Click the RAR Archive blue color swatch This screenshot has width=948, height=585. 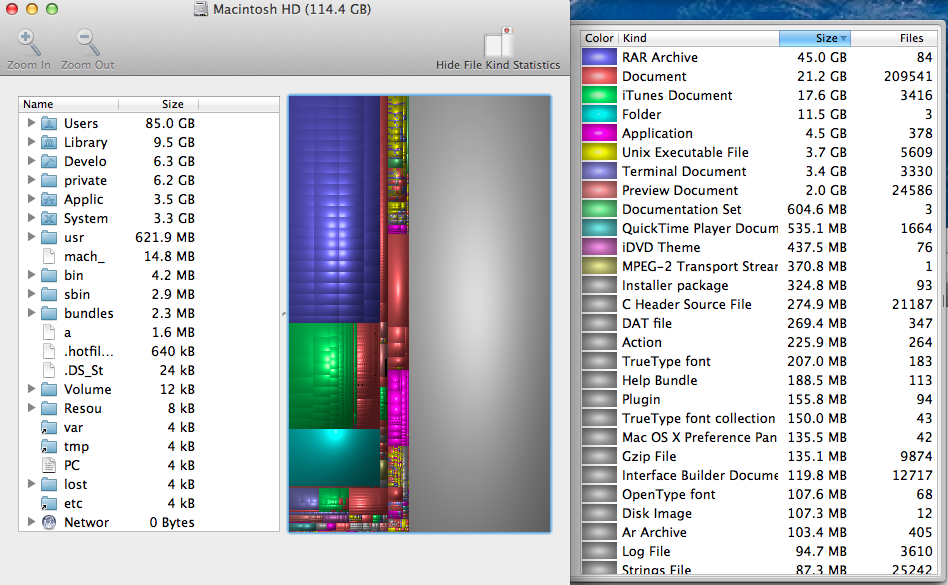point(599,57)
